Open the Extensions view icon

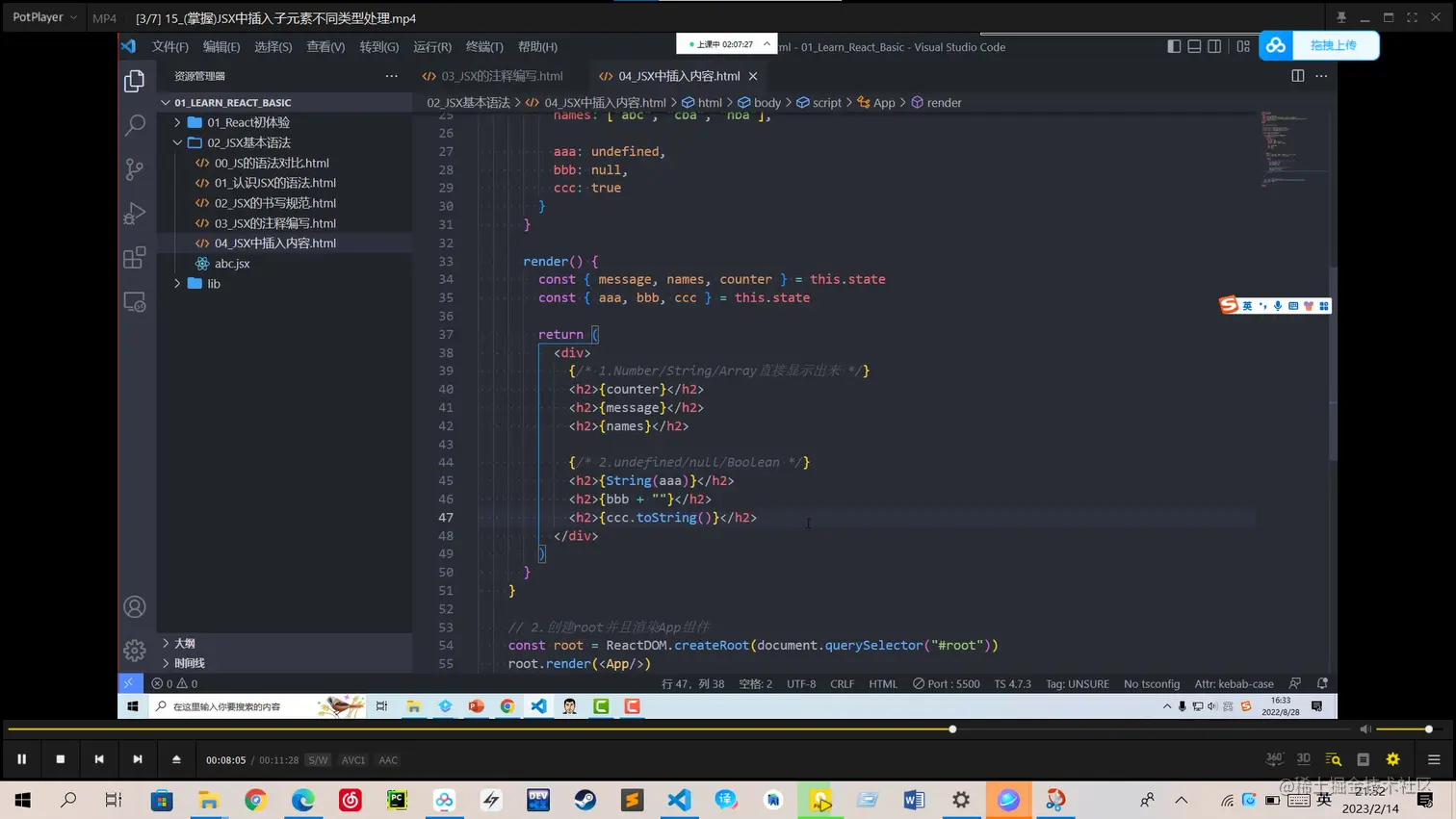tap(135, 258)
